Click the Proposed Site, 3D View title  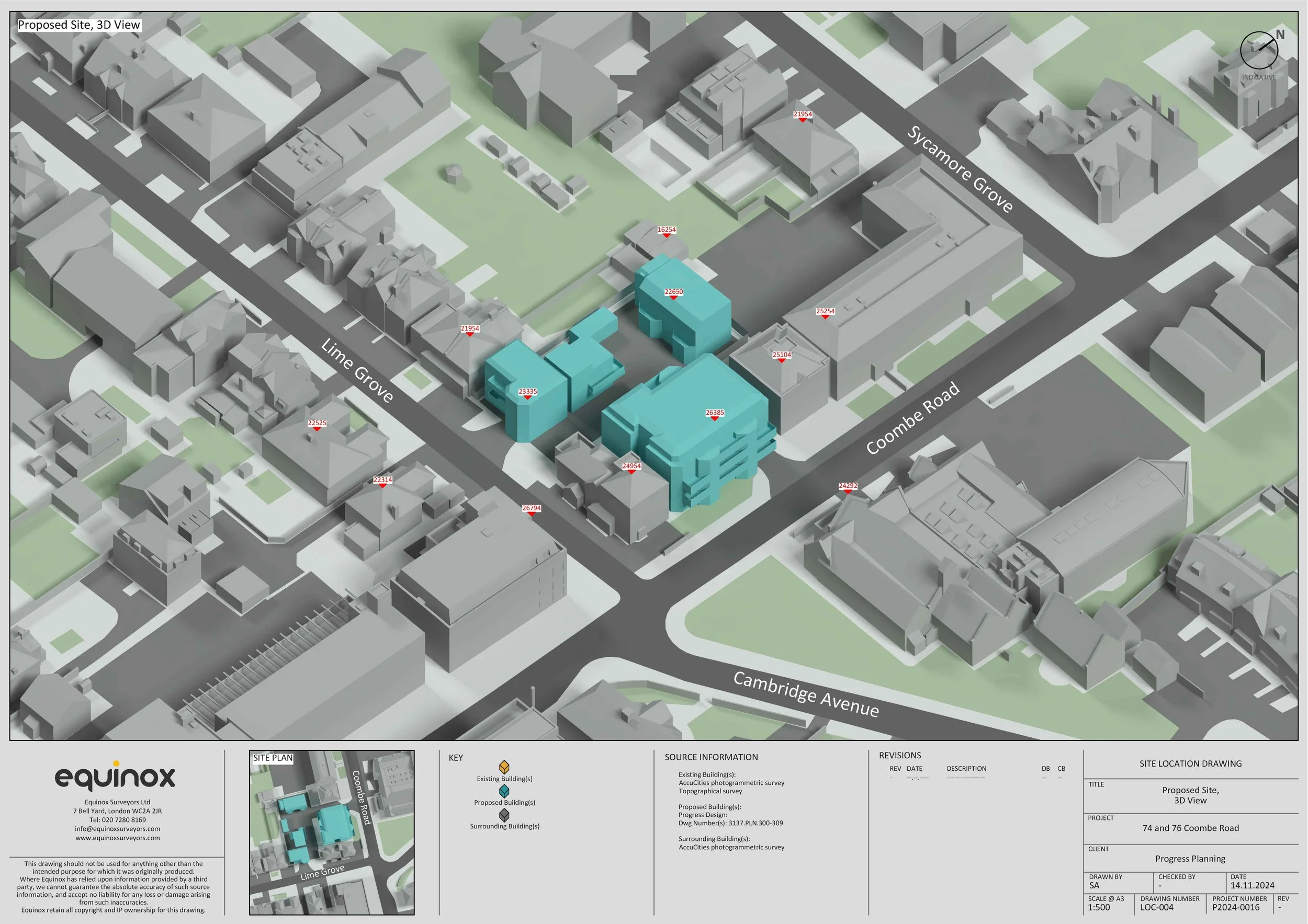78,25
